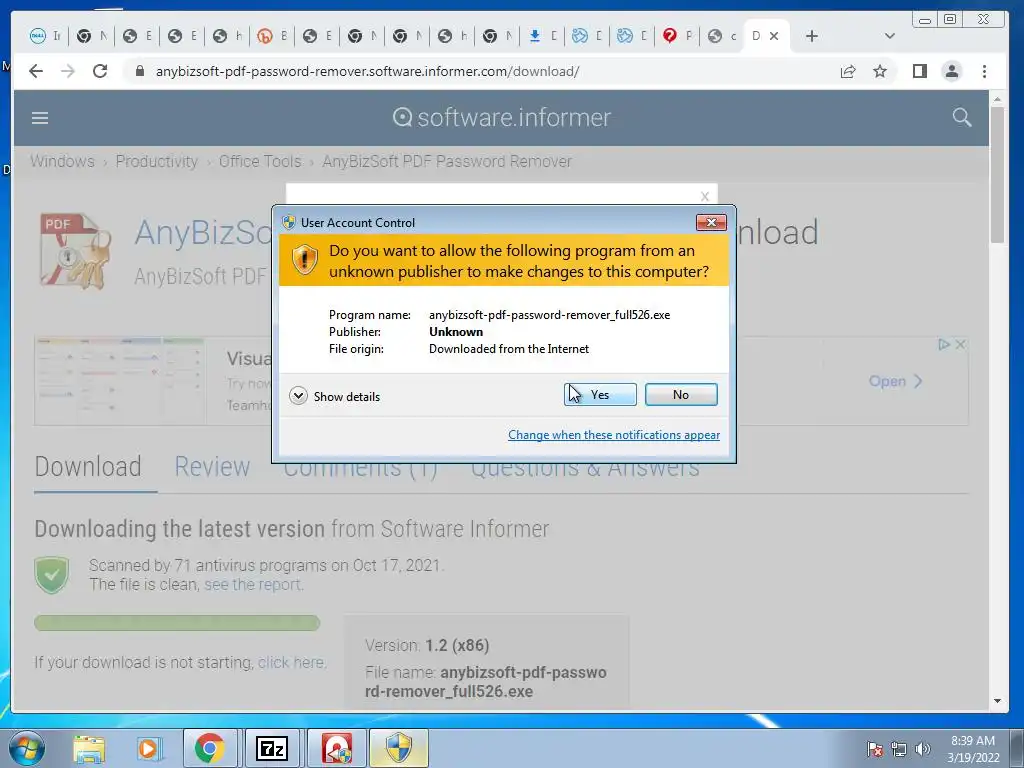1024x768 pixels.
Task: Open the Windows Start menu
Action: [x=26, y=749]
